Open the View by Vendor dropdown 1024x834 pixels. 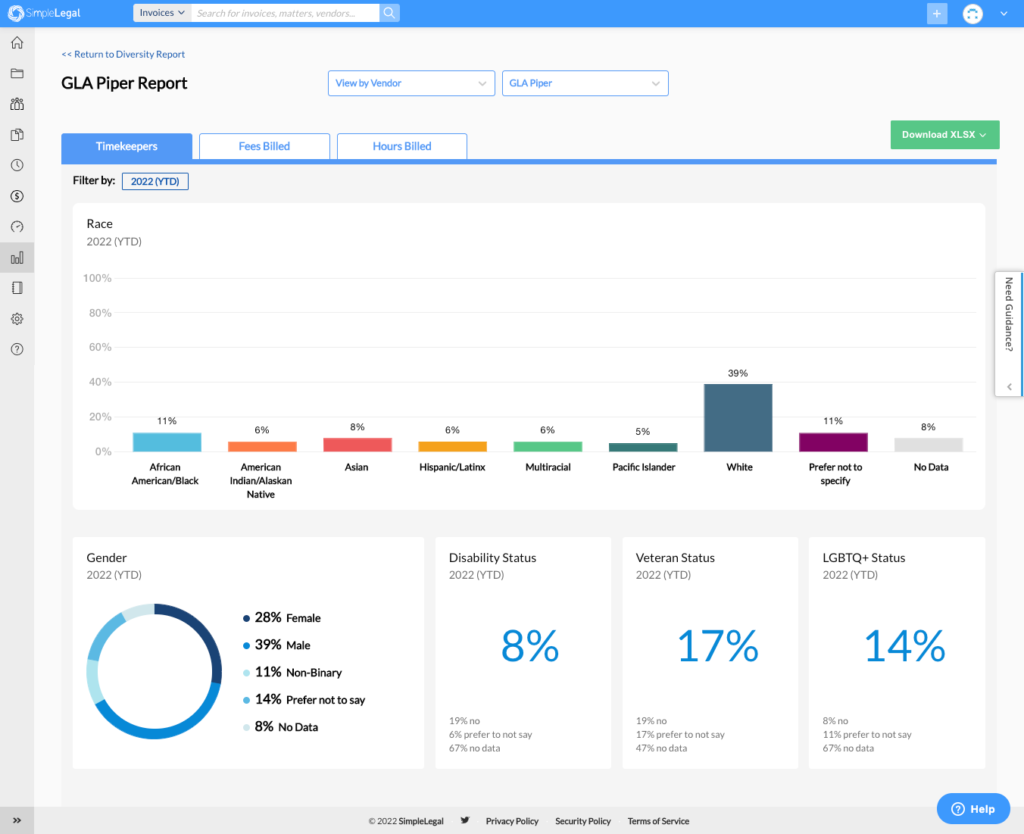411,83
